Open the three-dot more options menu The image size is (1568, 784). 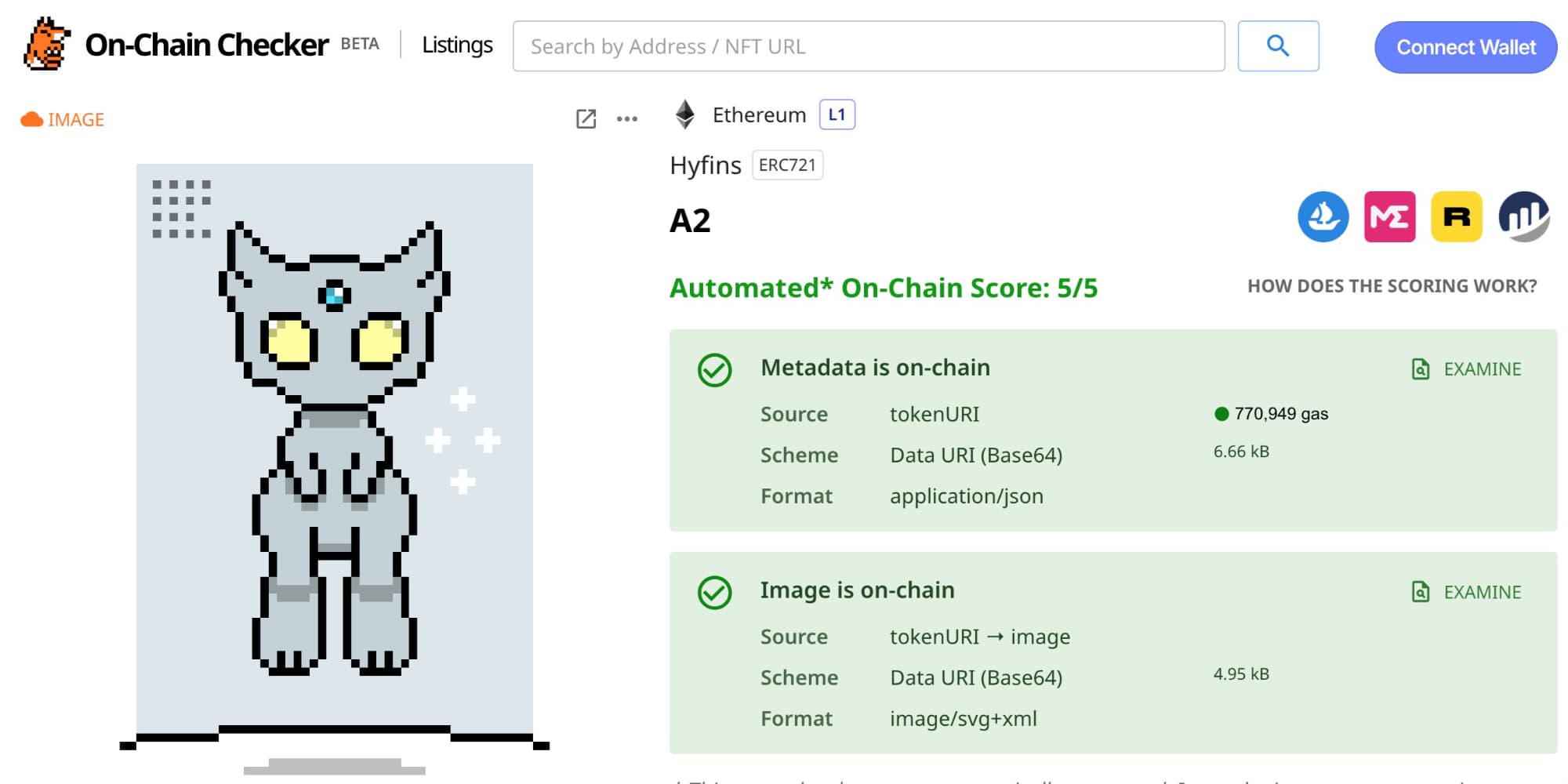[x=627, y=119]
